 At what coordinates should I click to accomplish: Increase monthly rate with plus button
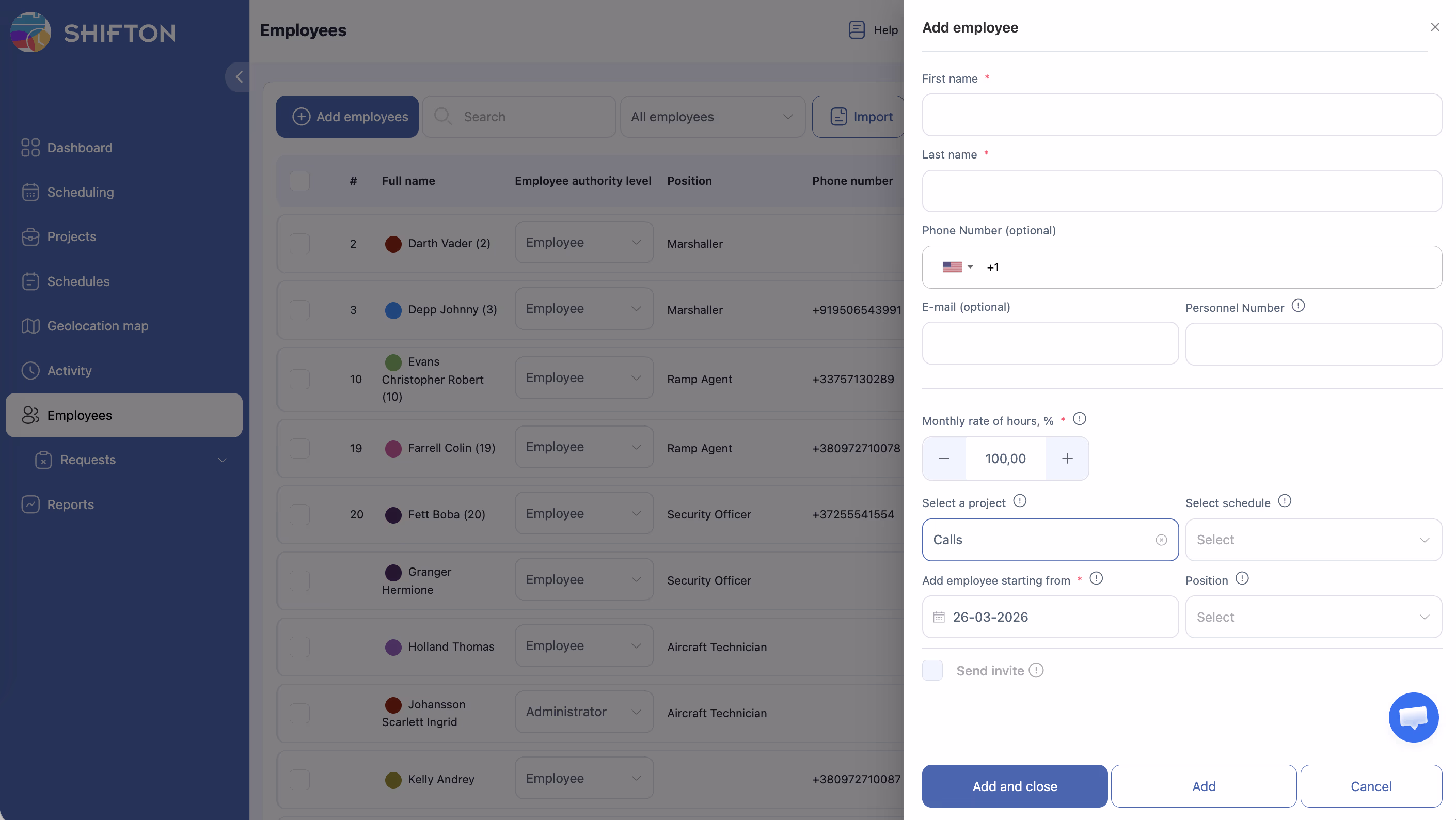tap(1067, 459)
